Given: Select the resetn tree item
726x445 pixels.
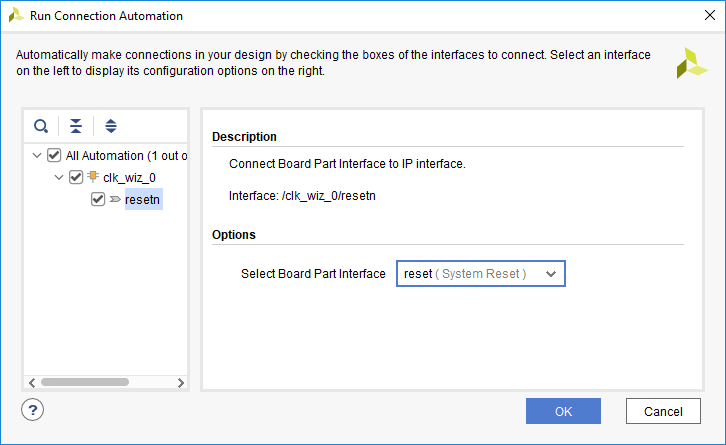Looking at the screenshot, I should (x=143, y=199).
